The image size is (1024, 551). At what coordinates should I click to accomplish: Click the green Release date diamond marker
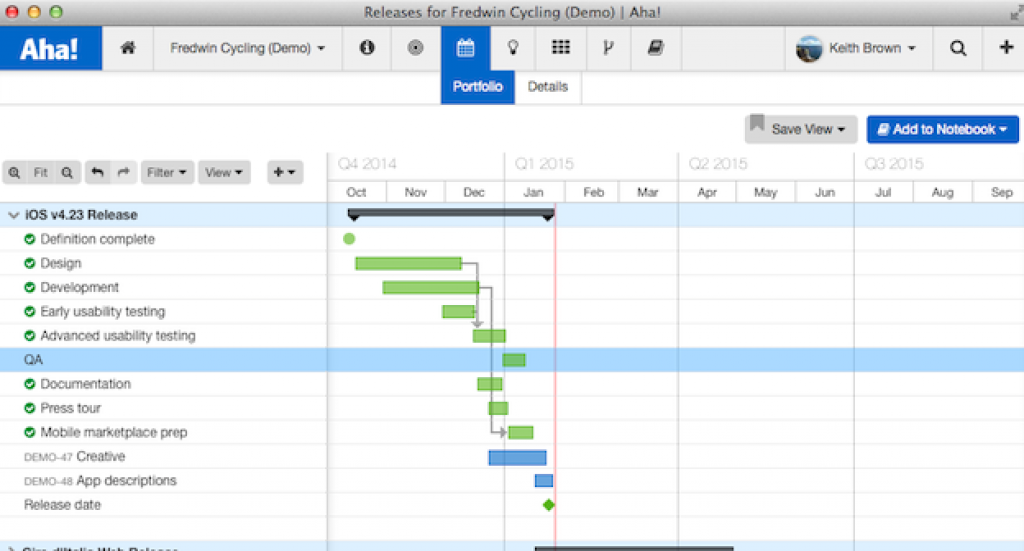point(548,505)
